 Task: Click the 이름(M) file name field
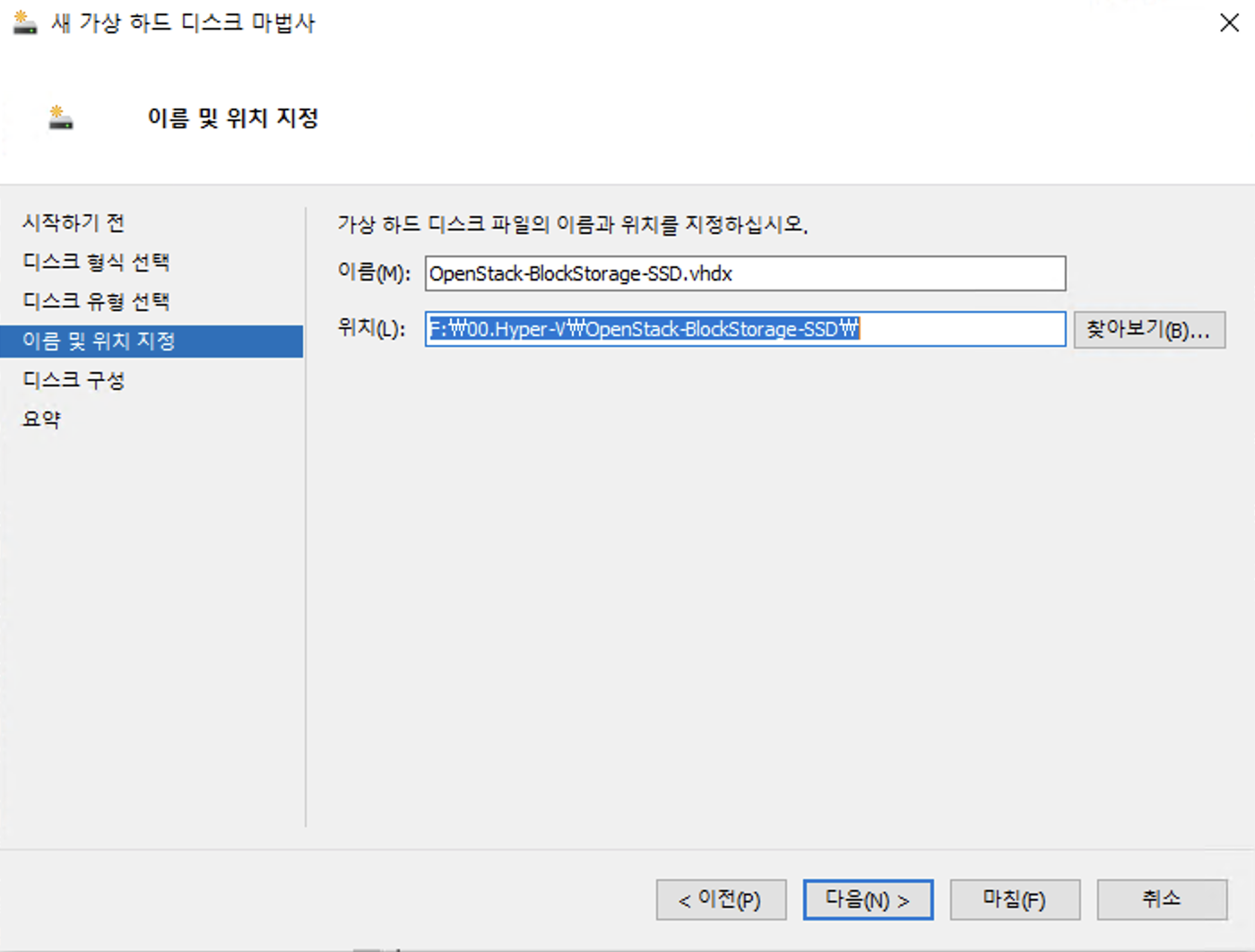pyautogui.click(x=745, y=273)
